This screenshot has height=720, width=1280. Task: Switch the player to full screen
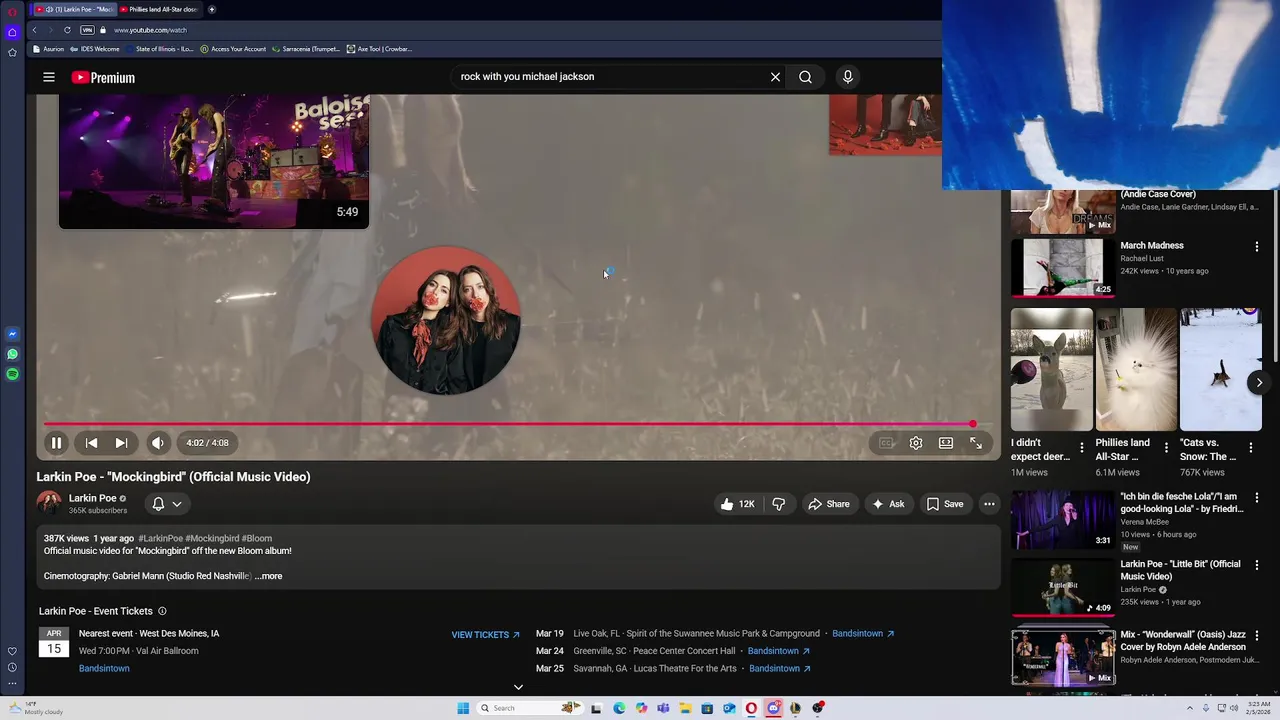[x=976, y=443]
